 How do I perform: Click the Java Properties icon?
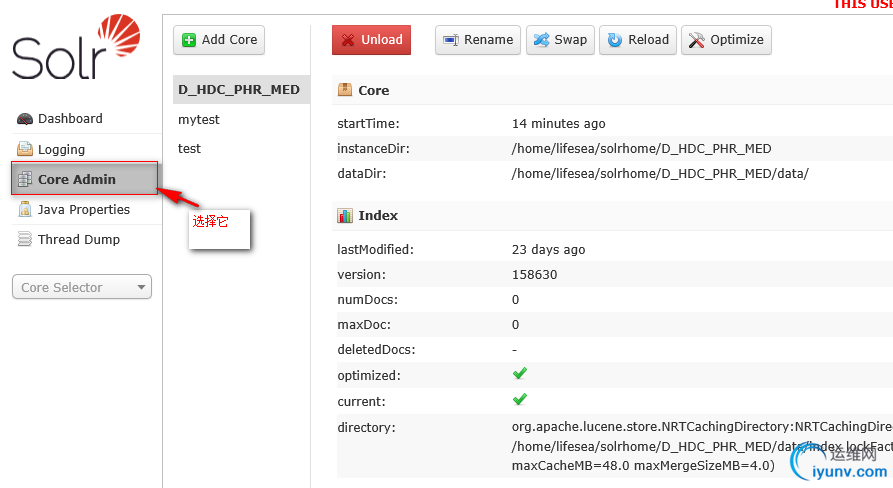pos(24,209)
